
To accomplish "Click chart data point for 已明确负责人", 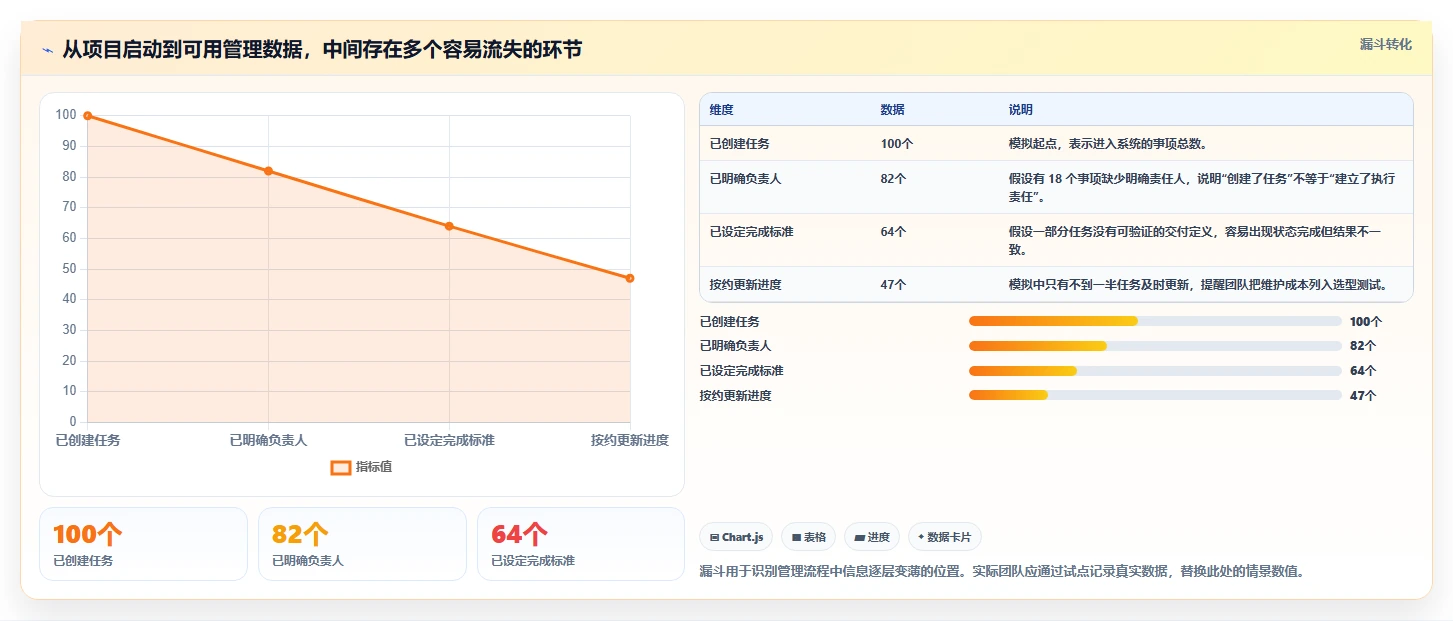I will click(268, 171).
